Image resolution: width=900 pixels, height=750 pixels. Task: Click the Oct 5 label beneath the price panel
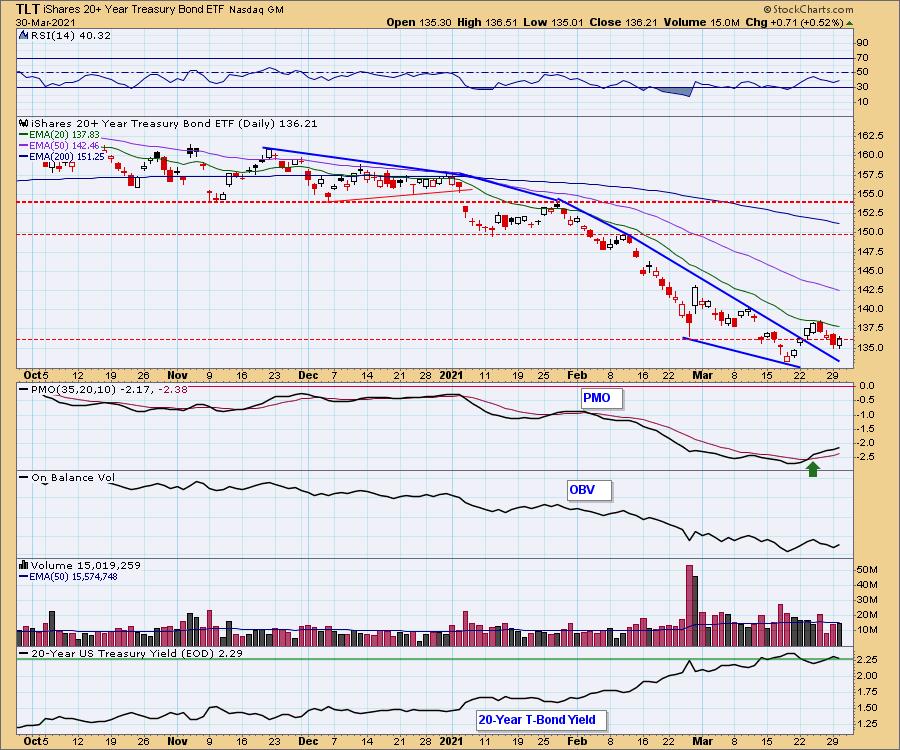36,375
